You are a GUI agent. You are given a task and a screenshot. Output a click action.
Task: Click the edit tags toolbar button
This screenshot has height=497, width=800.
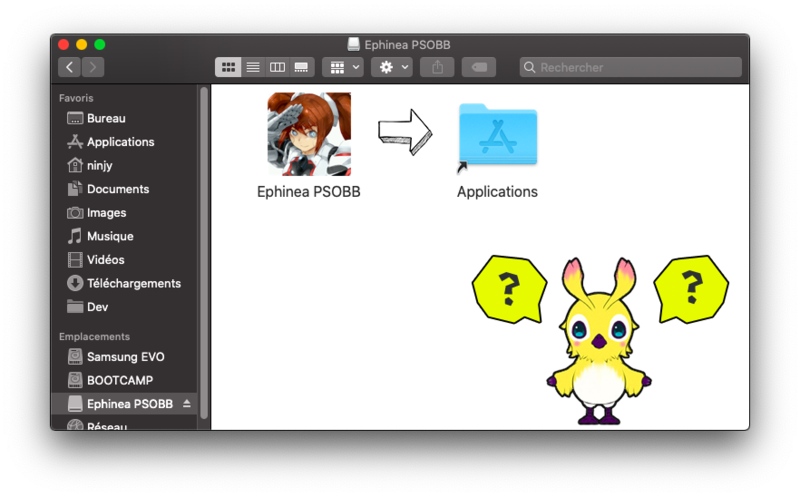point(479,67)
